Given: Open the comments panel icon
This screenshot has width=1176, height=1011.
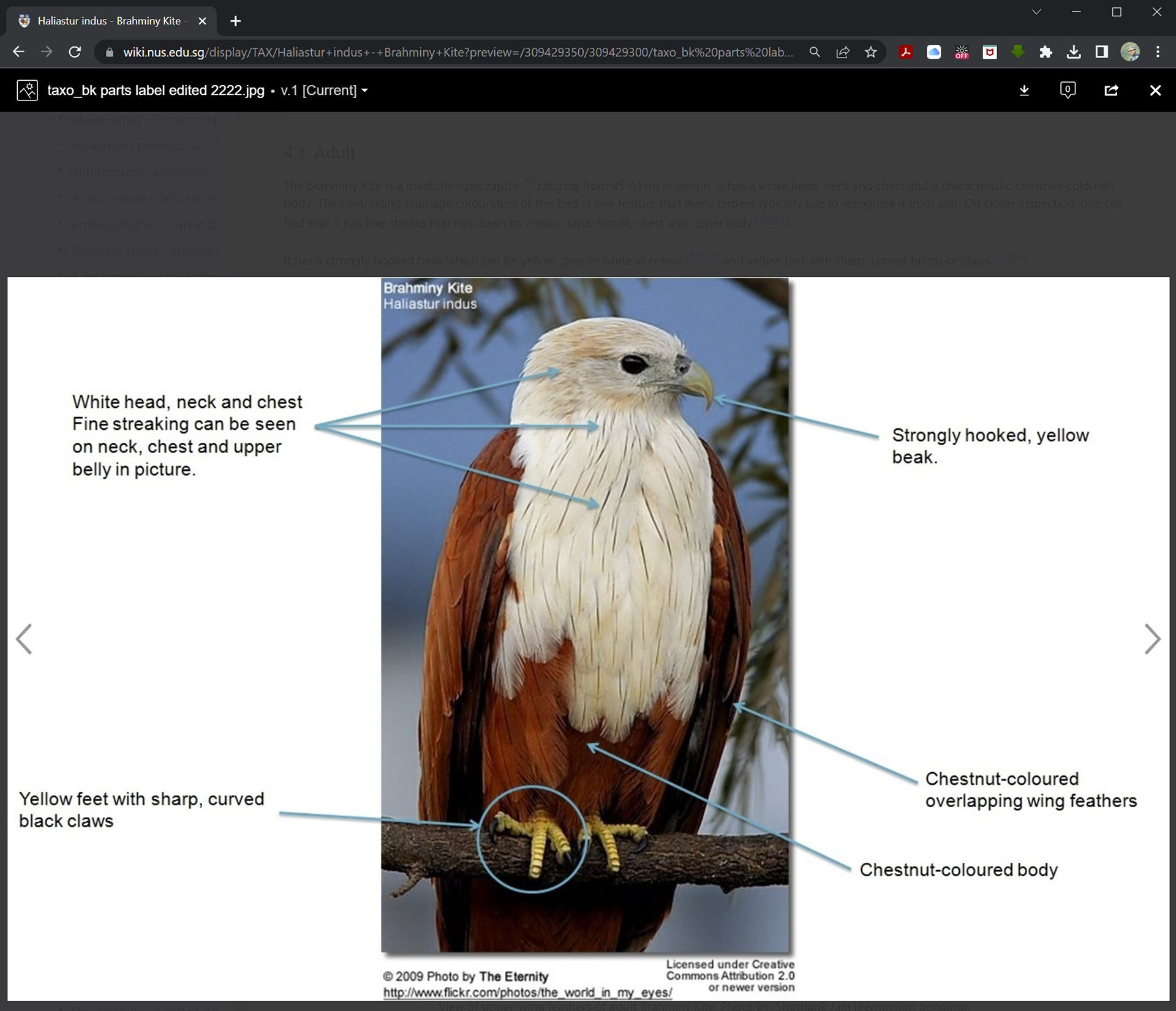Looking at the screenshot, I should (1068, 90).
